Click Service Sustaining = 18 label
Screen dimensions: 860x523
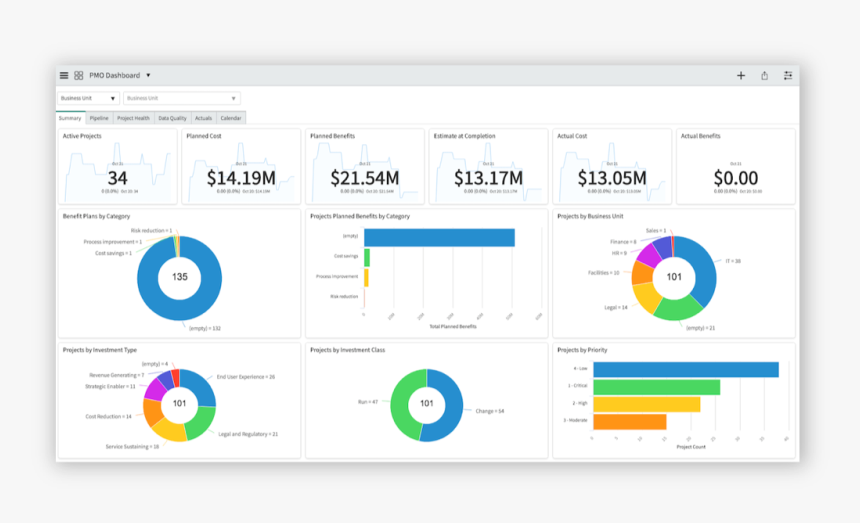pos(132,447)
